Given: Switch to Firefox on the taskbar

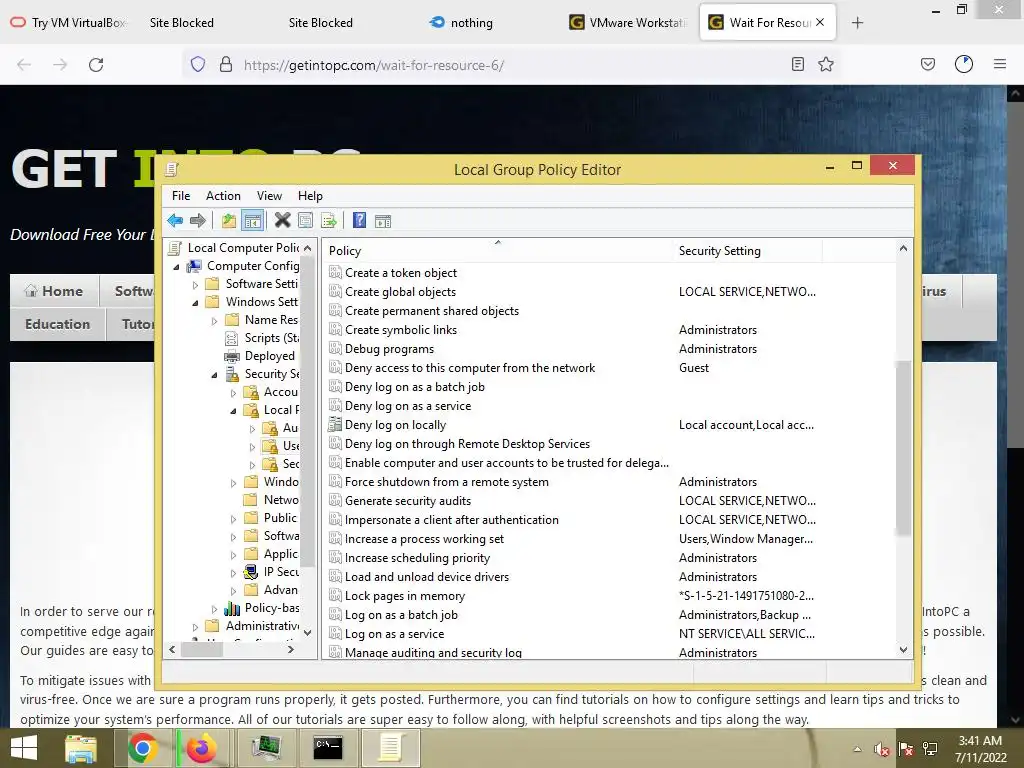Looking at the screenshot, I should 202,748.
